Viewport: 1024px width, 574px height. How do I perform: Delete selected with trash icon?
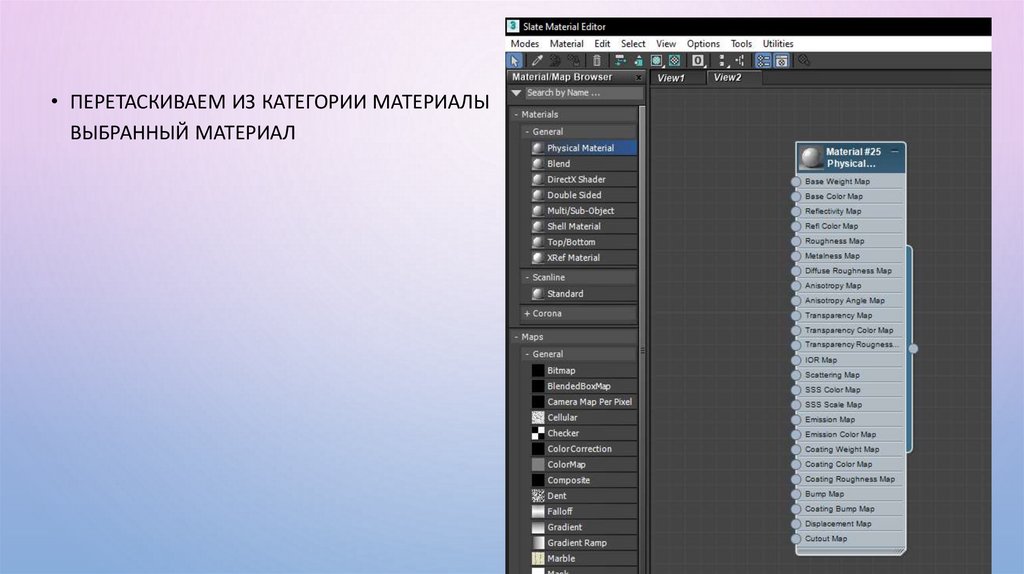(596, 61)
